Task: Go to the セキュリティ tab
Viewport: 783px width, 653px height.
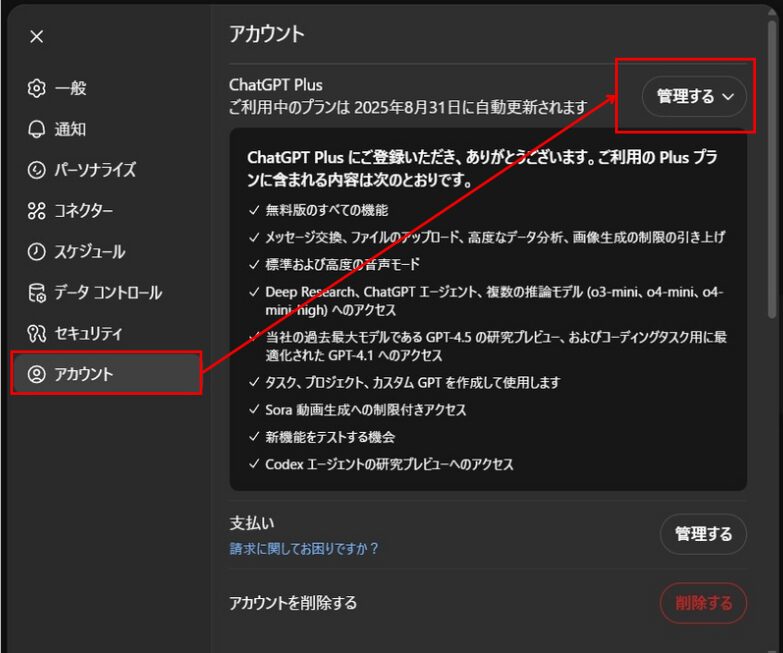Action: (106, 333)
